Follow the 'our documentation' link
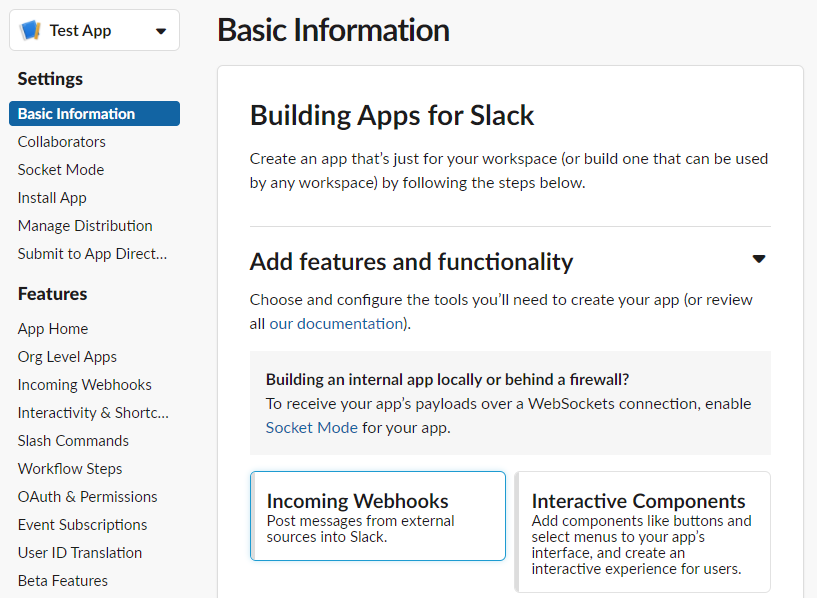Screen dimensions: 817x598 click(336, 323)
